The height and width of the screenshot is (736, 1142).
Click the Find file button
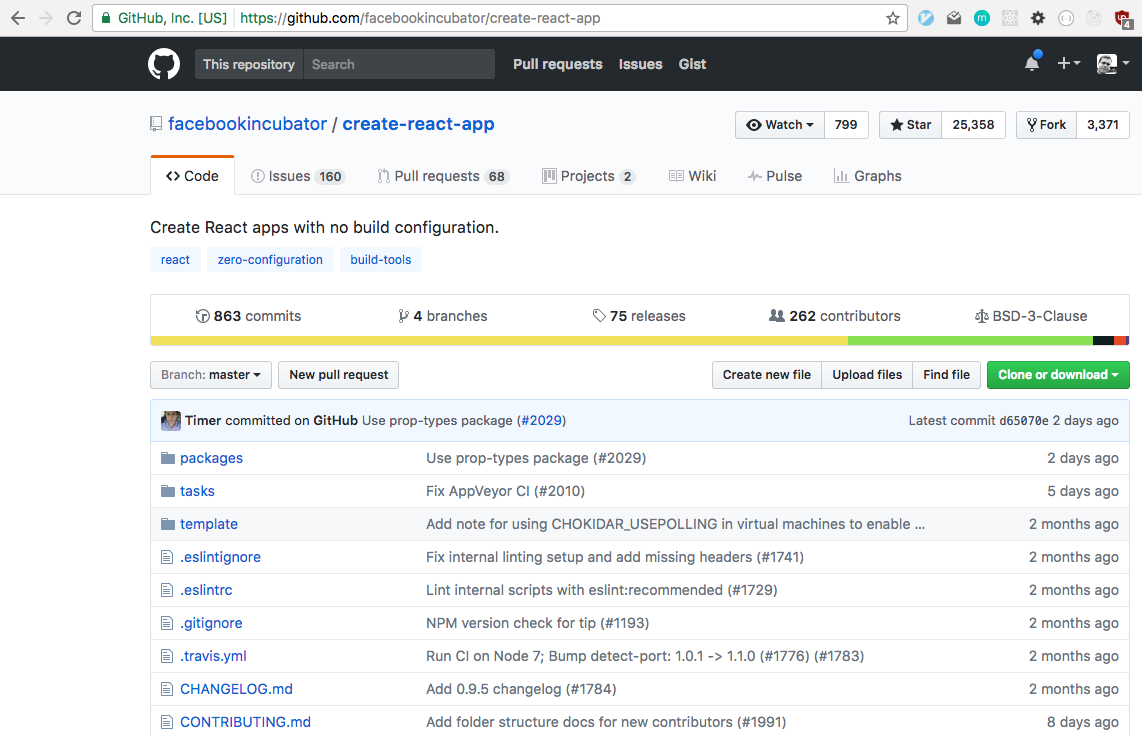947,375
